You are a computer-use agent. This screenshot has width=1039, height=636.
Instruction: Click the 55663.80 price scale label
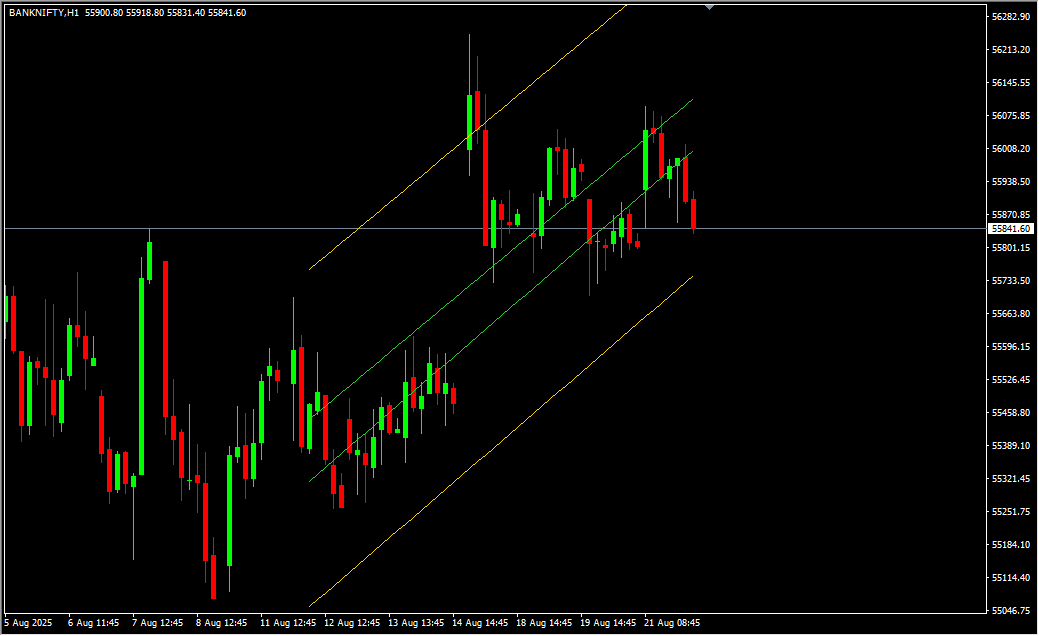tap(1011, 314)
